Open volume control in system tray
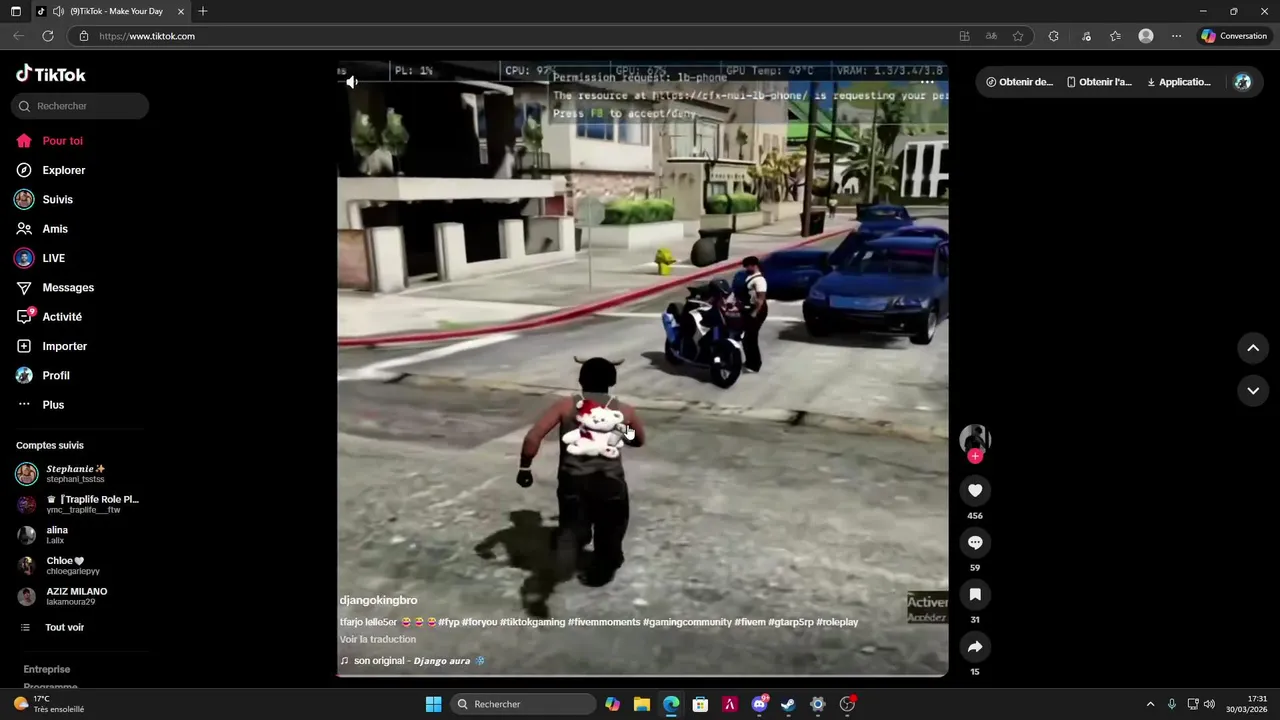The image size is (1280, 720). coord(1209,704)
